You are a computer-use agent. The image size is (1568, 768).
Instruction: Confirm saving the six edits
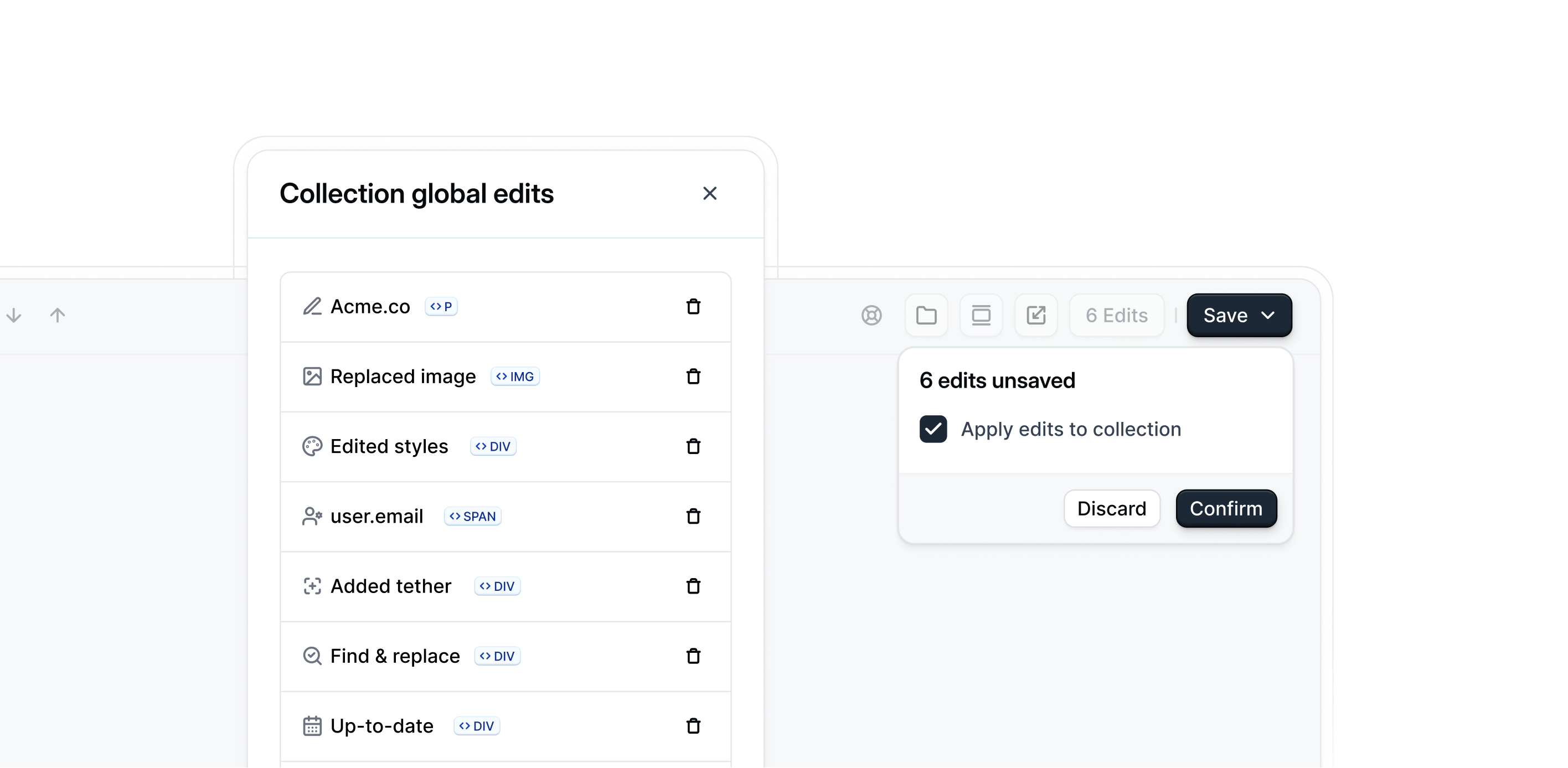coord(1225,509)
